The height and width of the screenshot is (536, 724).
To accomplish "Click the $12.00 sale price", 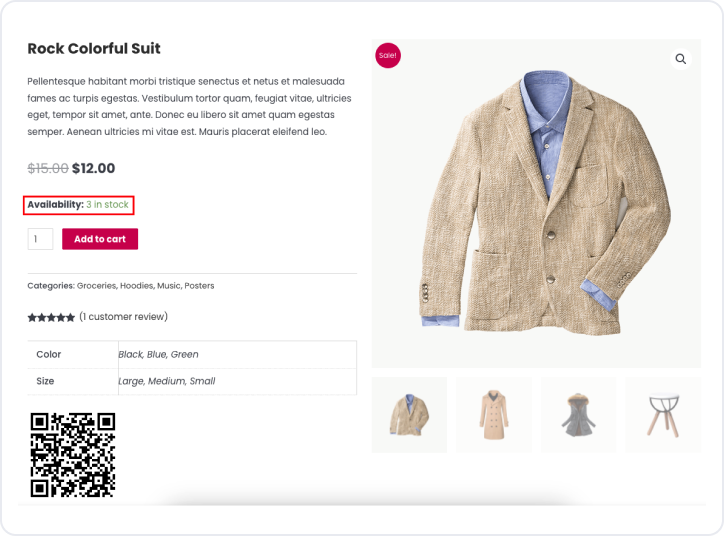I will coord(93,168).
